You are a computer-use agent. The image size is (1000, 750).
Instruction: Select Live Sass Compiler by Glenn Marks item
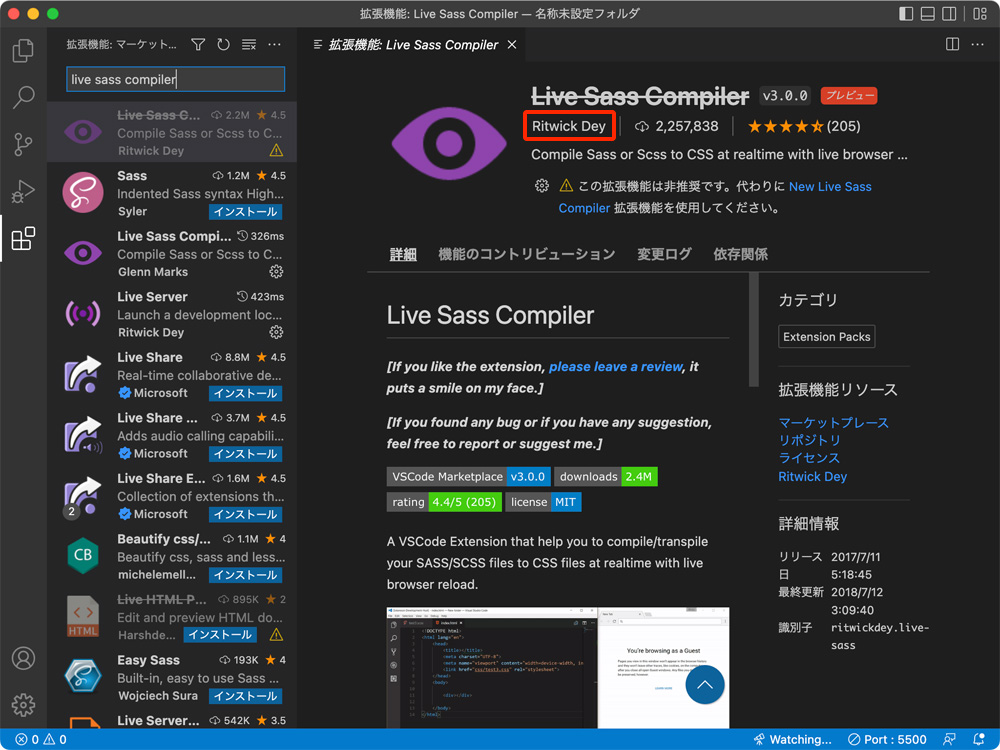point(172,253)
